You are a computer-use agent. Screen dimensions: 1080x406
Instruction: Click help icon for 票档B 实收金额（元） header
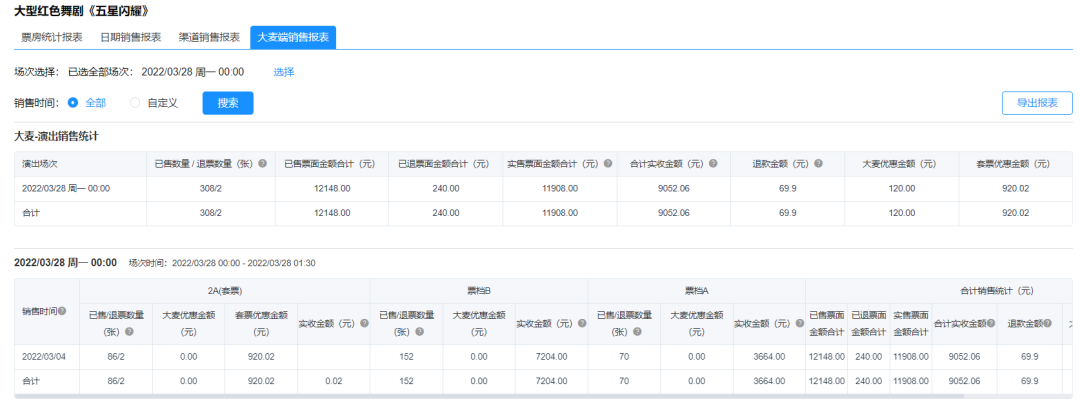582,323
